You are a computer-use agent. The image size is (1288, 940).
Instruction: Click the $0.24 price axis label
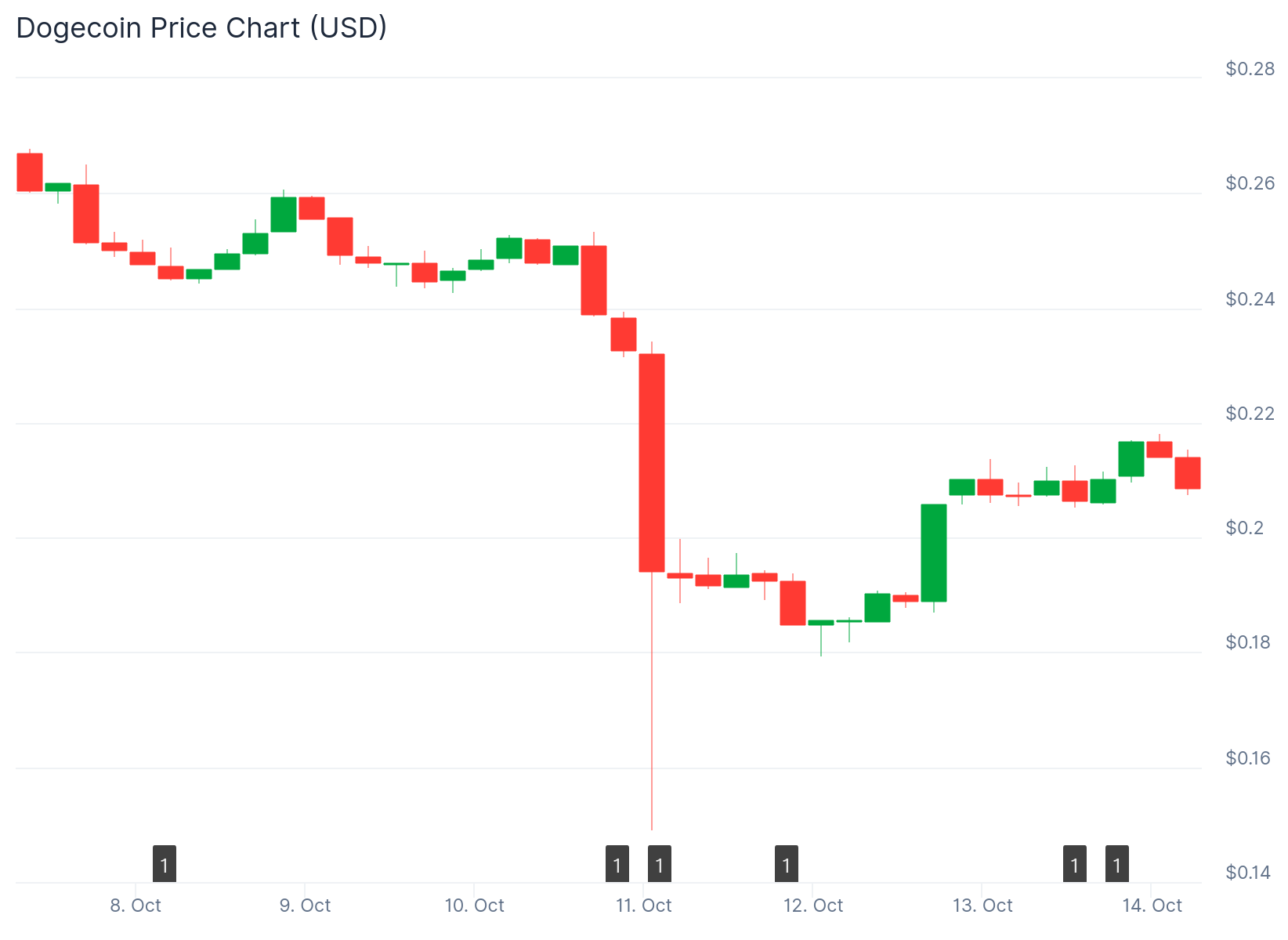1250,299
